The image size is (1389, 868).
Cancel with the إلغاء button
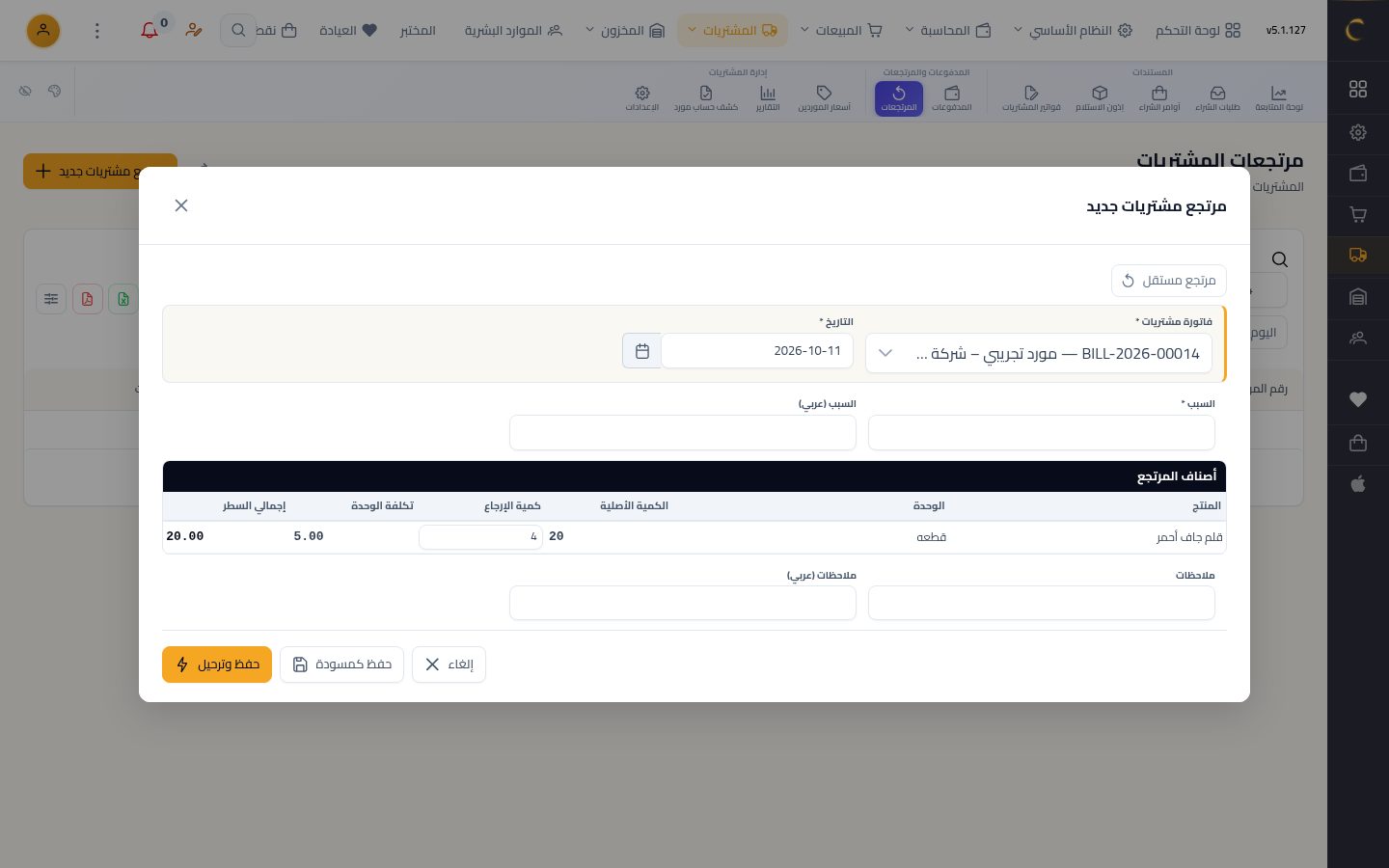point(449,665)
